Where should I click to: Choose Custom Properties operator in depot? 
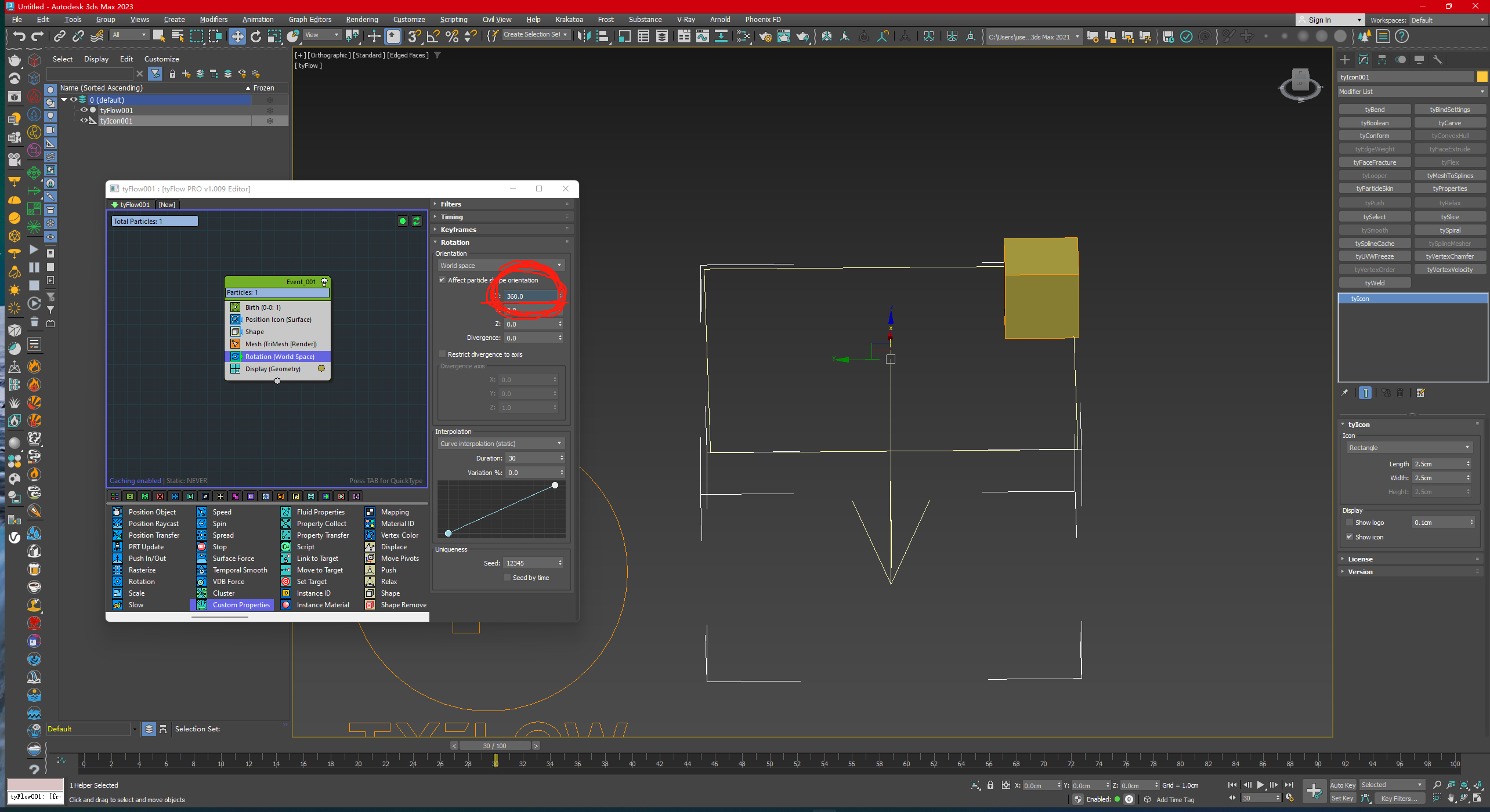[233, 605]
